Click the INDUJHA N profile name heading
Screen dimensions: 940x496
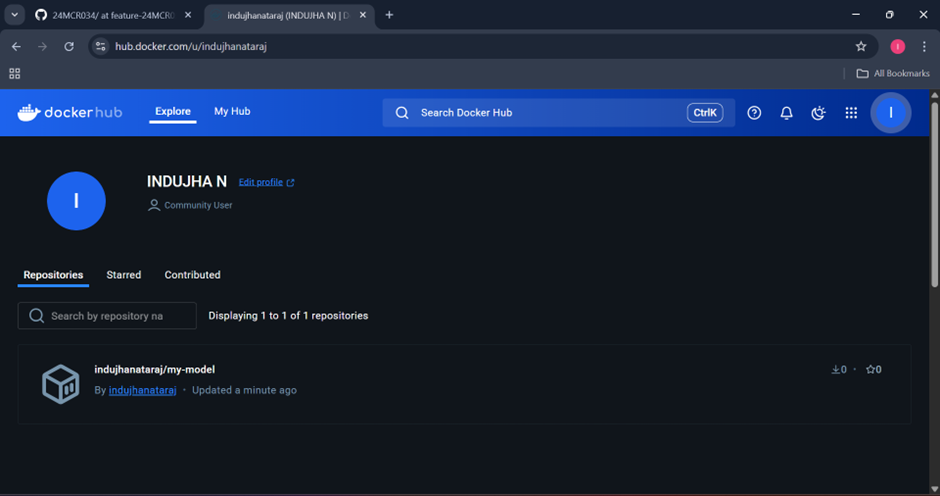pyautogui.click(x=187, y=181)
